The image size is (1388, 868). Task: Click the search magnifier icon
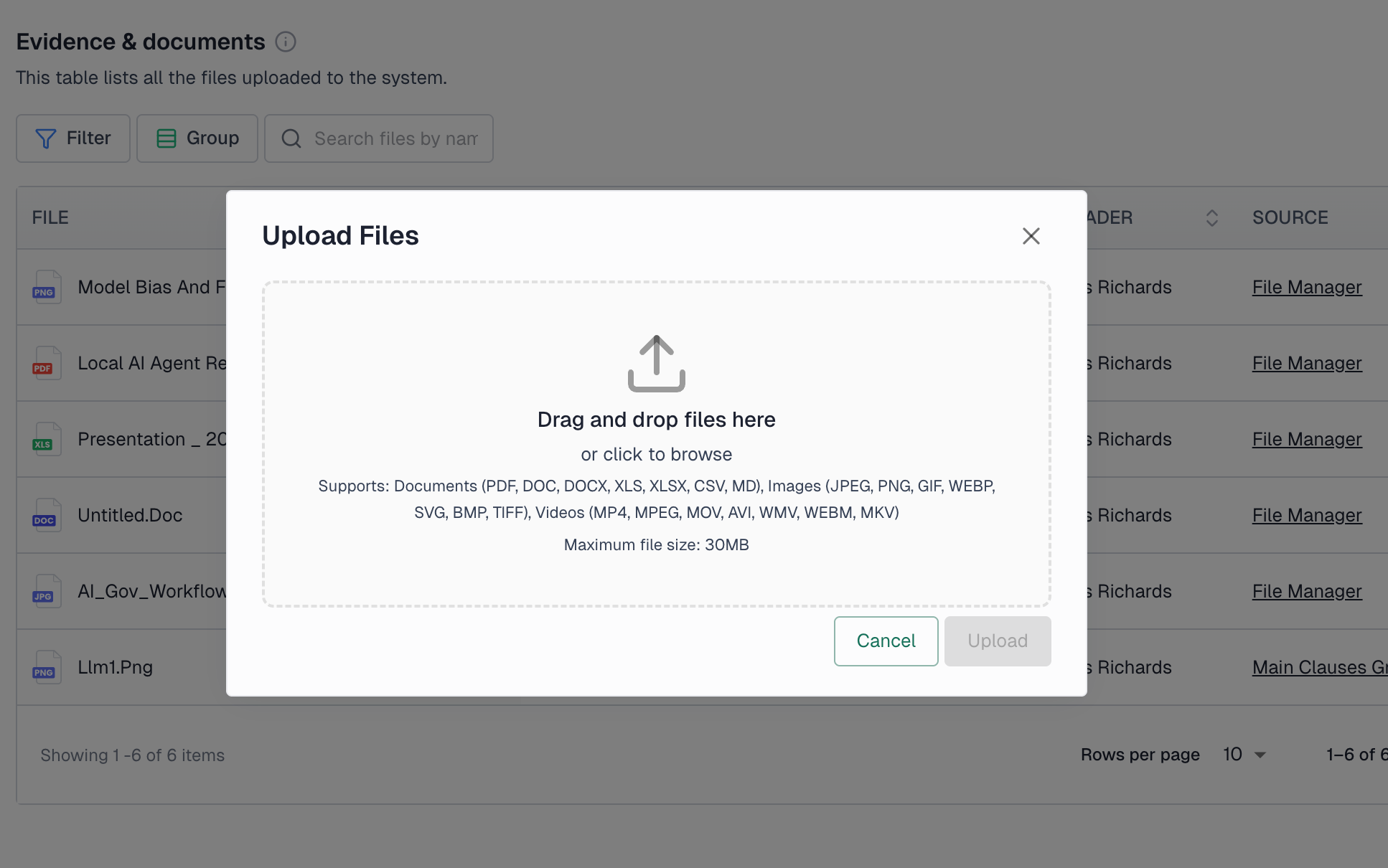click(x=291, y=138)
